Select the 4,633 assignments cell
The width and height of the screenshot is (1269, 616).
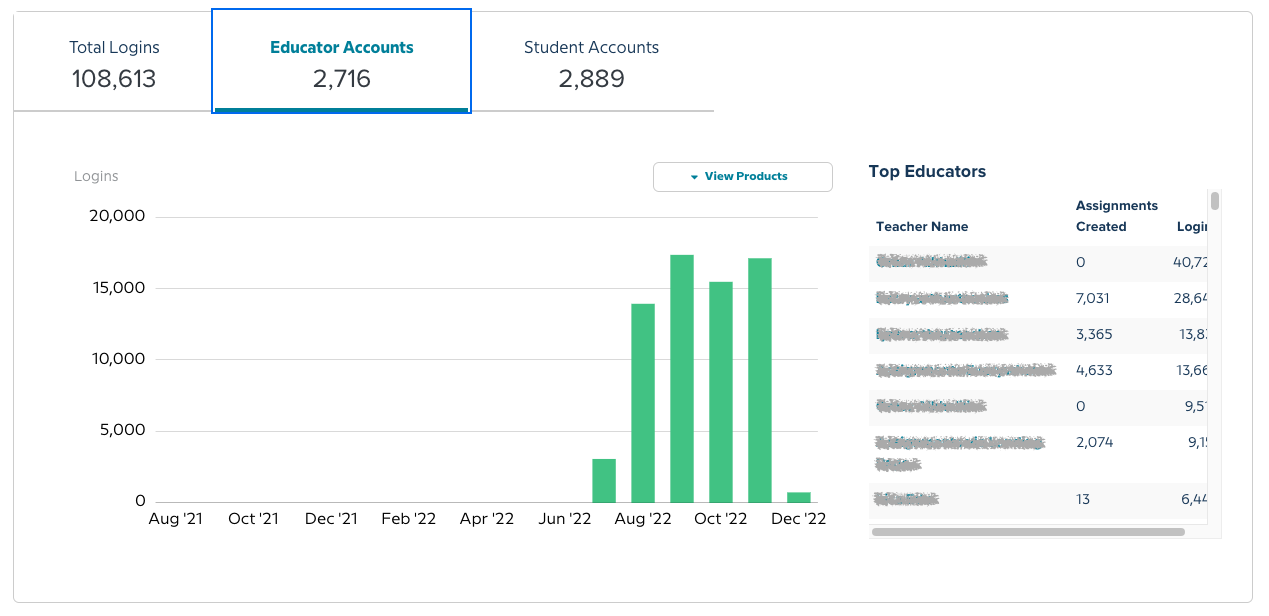click(1094, 370)
